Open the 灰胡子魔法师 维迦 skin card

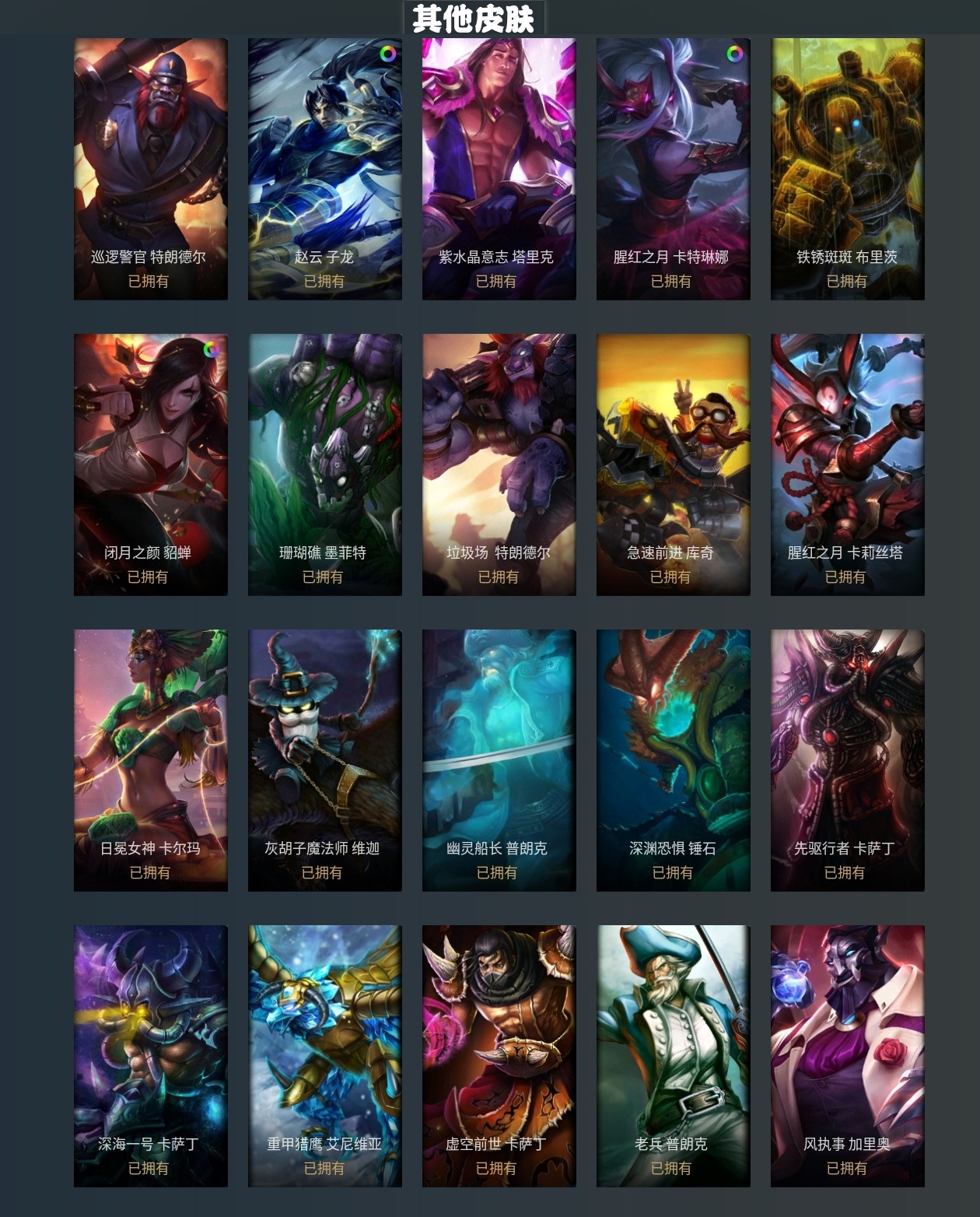click(325, 760)
